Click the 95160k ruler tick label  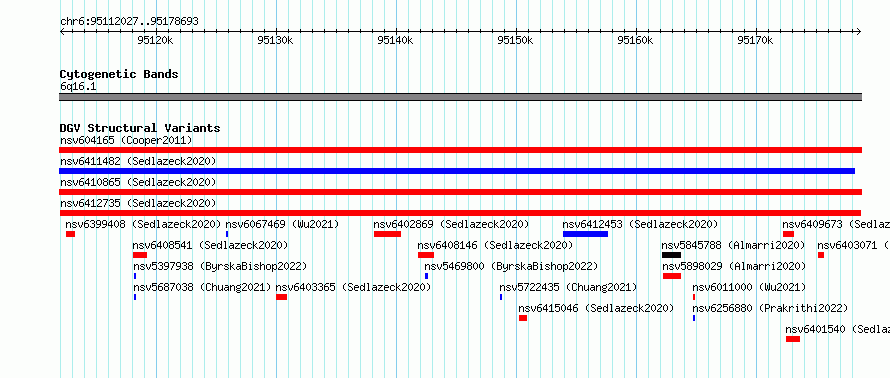tap(636, 40)
